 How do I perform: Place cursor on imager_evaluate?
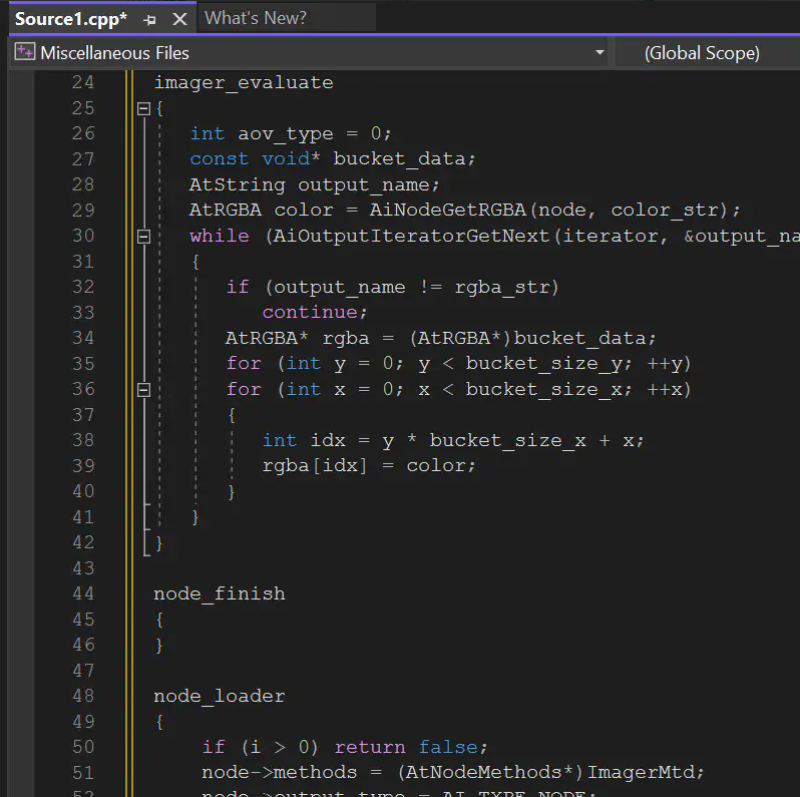tap(244, 83)
